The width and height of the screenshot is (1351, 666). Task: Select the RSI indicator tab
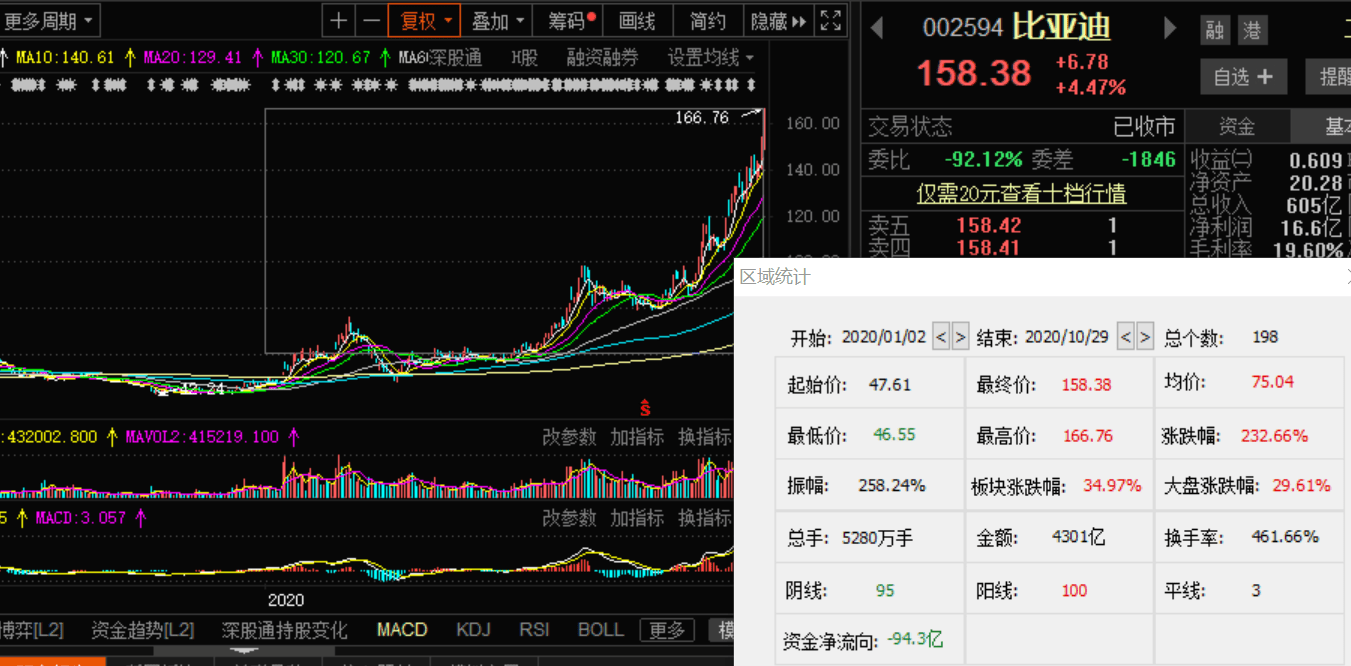534,630
